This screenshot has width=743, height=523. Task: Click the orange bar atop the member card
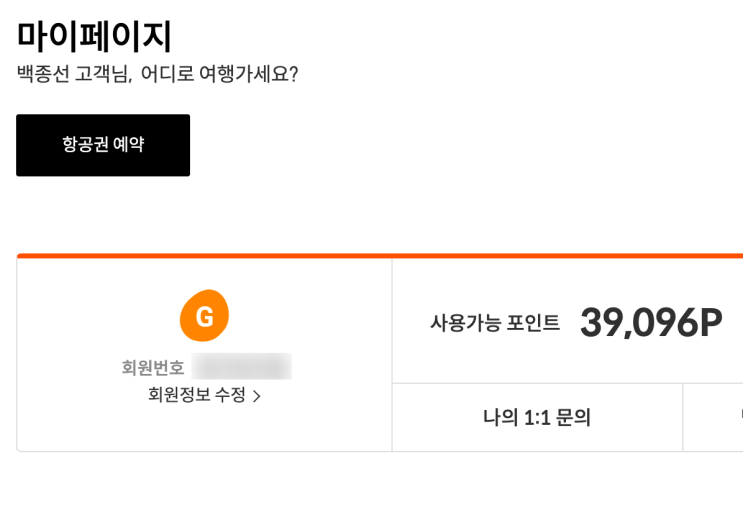pyautogui.click(x=380, y=256)
